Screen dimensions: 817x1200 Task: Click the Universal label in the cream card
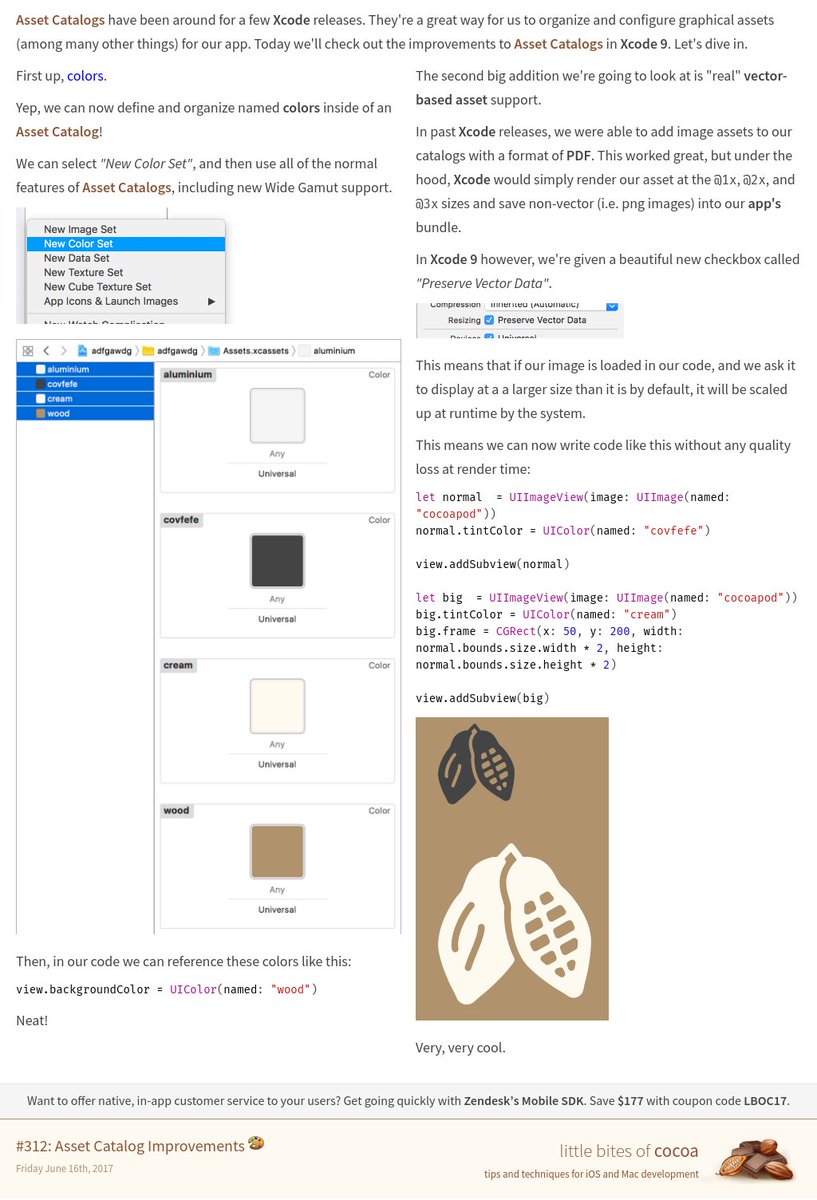click(277, 764)
